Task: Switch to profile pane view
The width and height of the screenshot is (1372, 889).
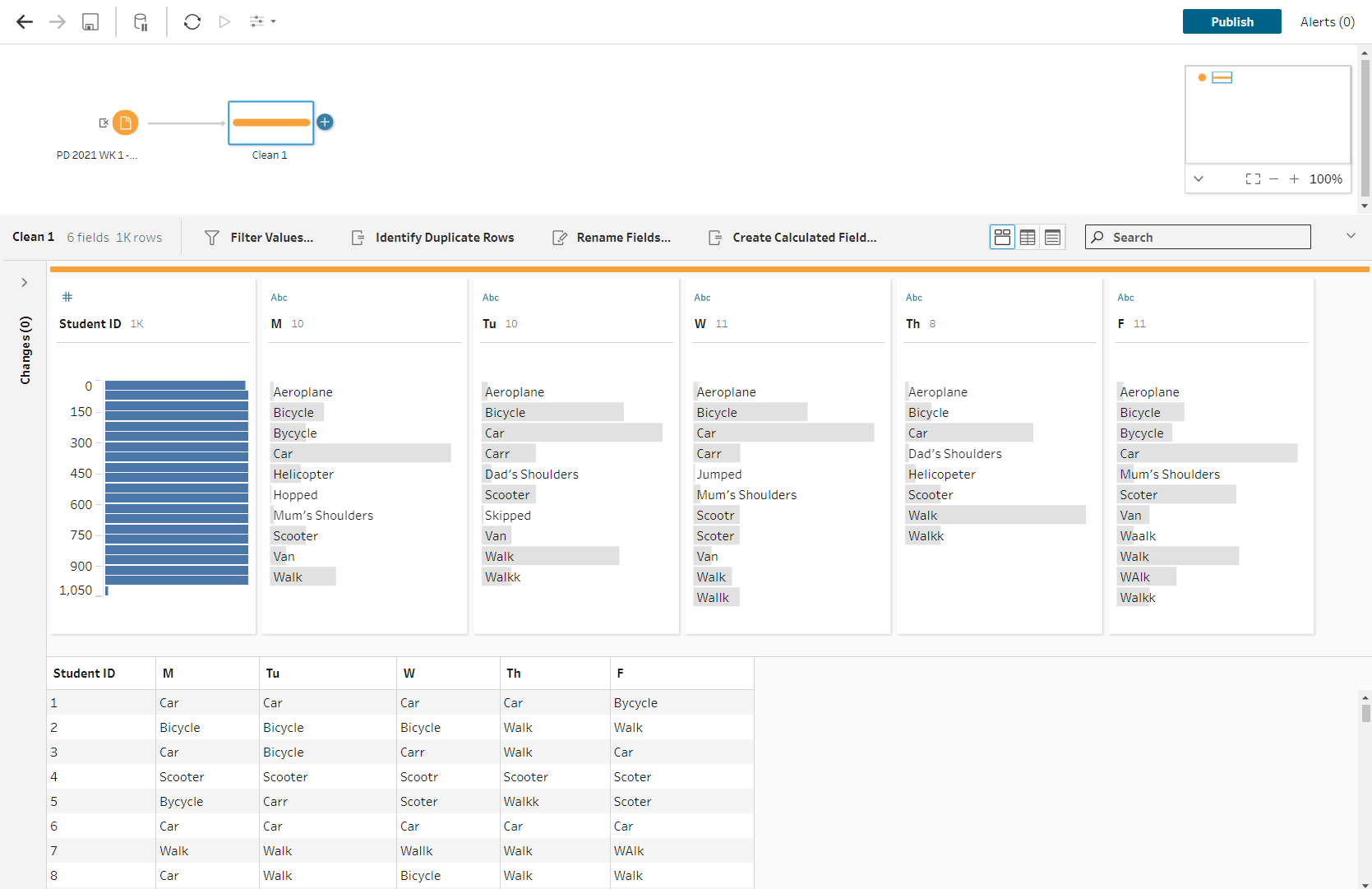Action: click(1002, 238)
